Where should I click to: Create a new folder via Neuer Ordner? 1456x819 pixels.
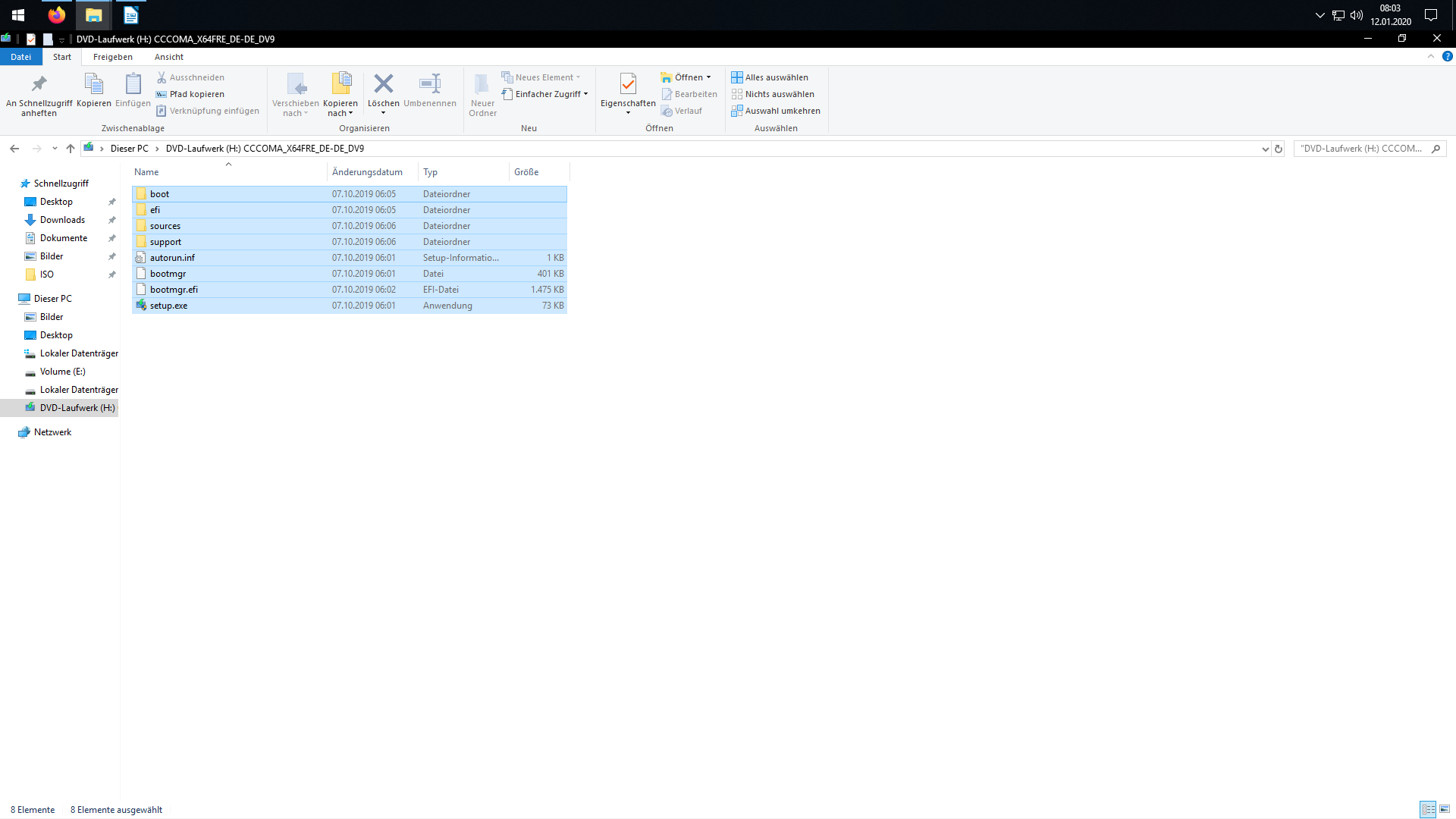point(482,94)
